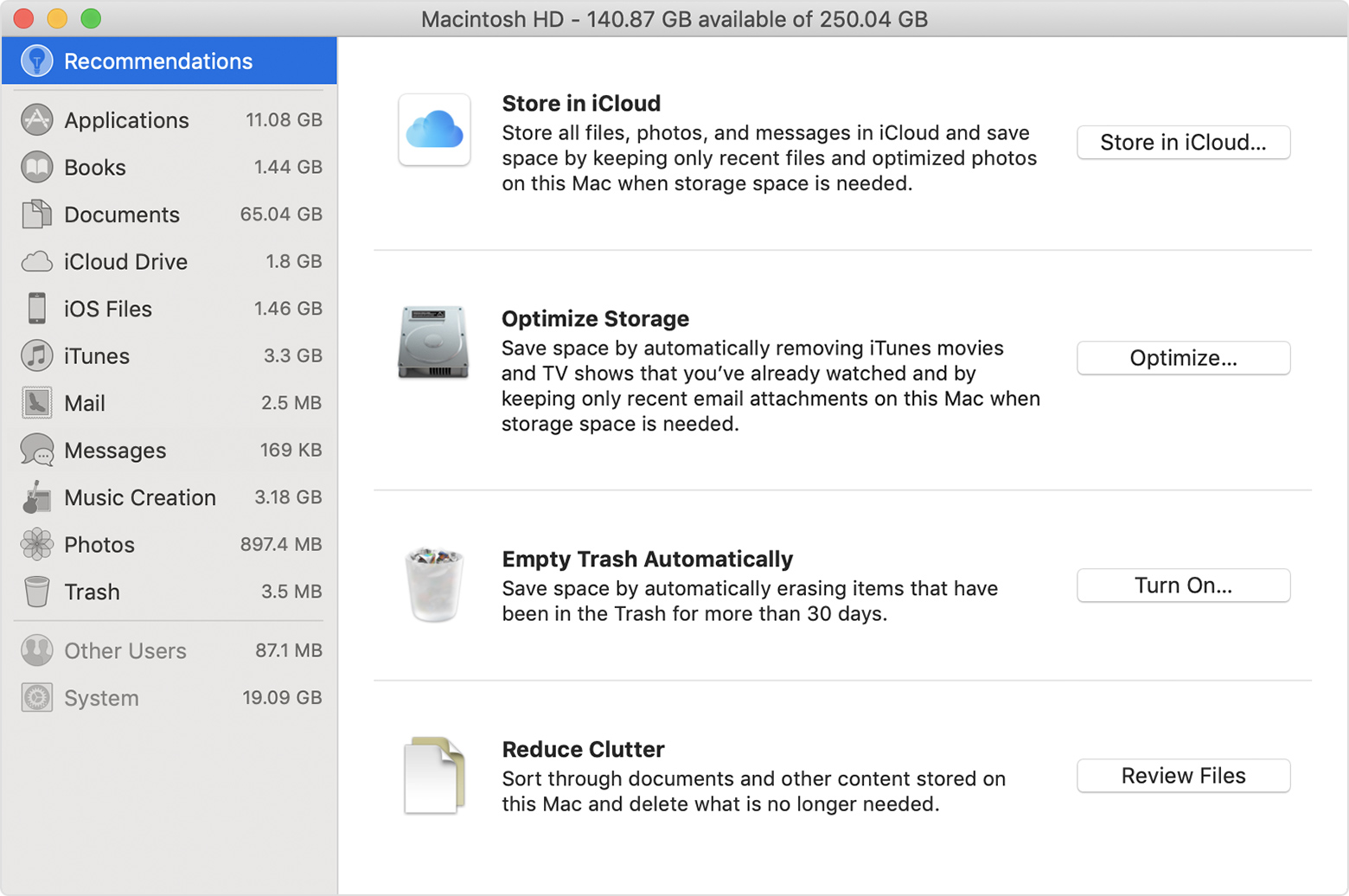Click the 3.18 GB Music Creation size

click(288, 497)
